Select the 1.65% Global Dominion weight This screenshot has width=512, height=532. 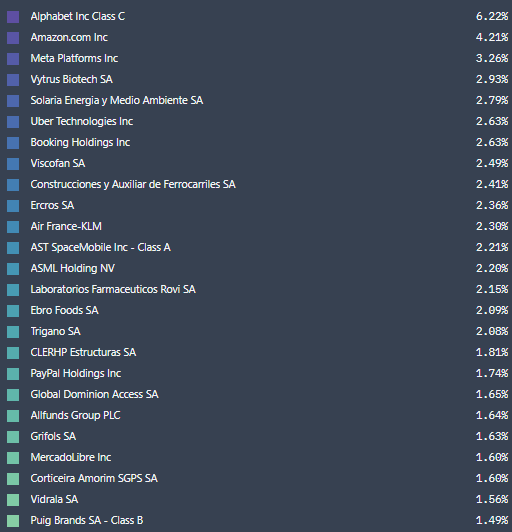pos(492,394)
